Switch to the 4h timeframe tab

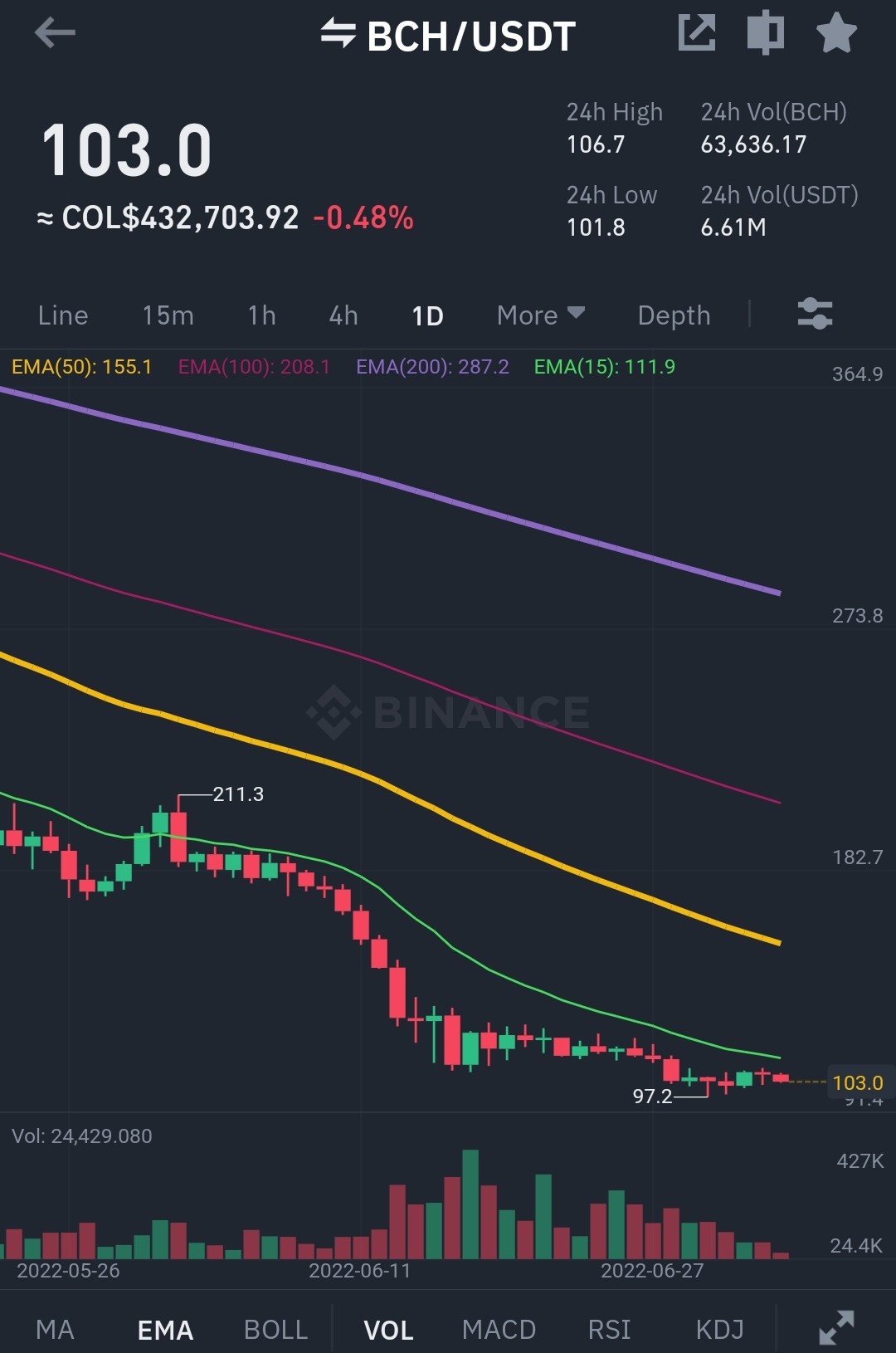(x=343, y=315)
